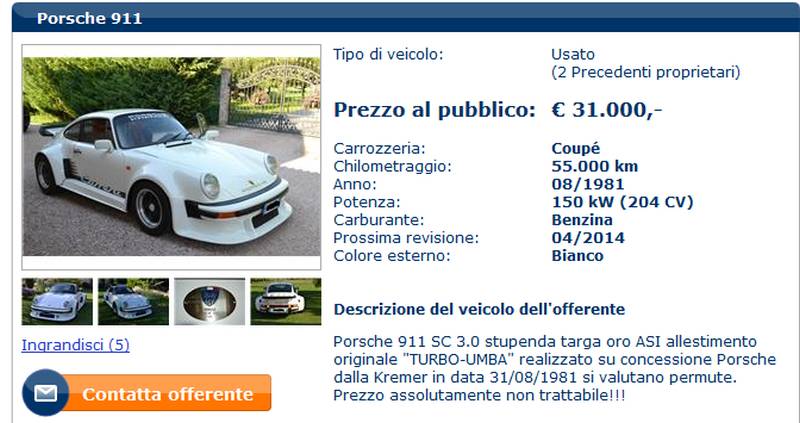Click the € 31.000 price value
This screenshot has height=423, width=800.
[607, 110]
